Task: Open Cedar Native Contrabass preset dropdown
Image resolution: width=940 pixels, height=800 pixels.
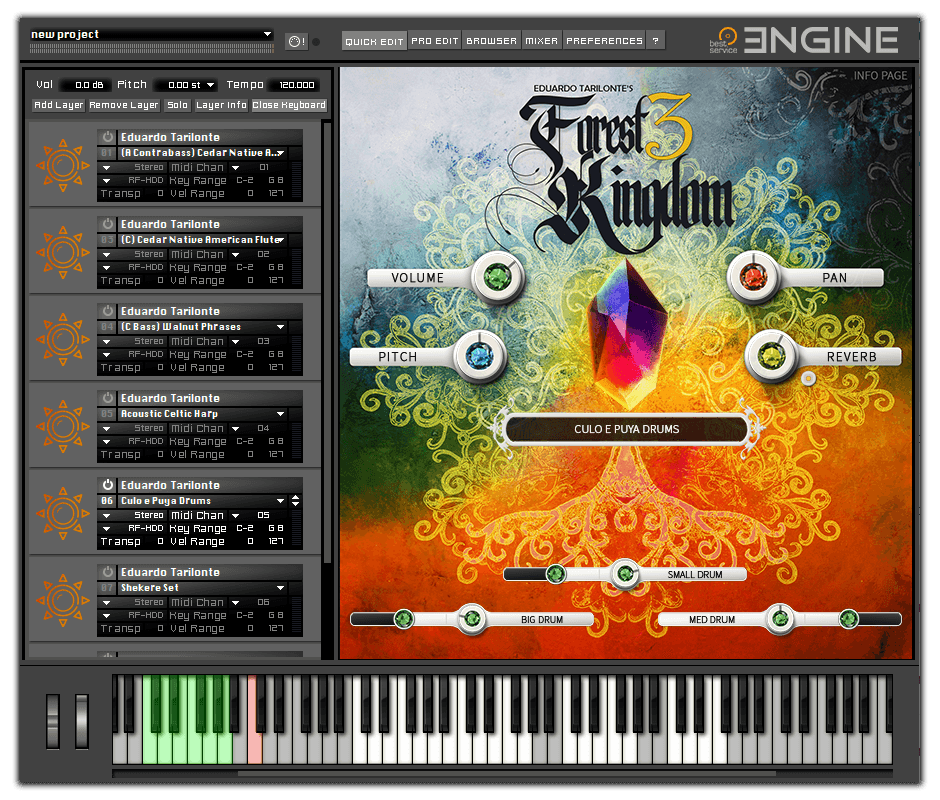Action: [x=280, y=153]
